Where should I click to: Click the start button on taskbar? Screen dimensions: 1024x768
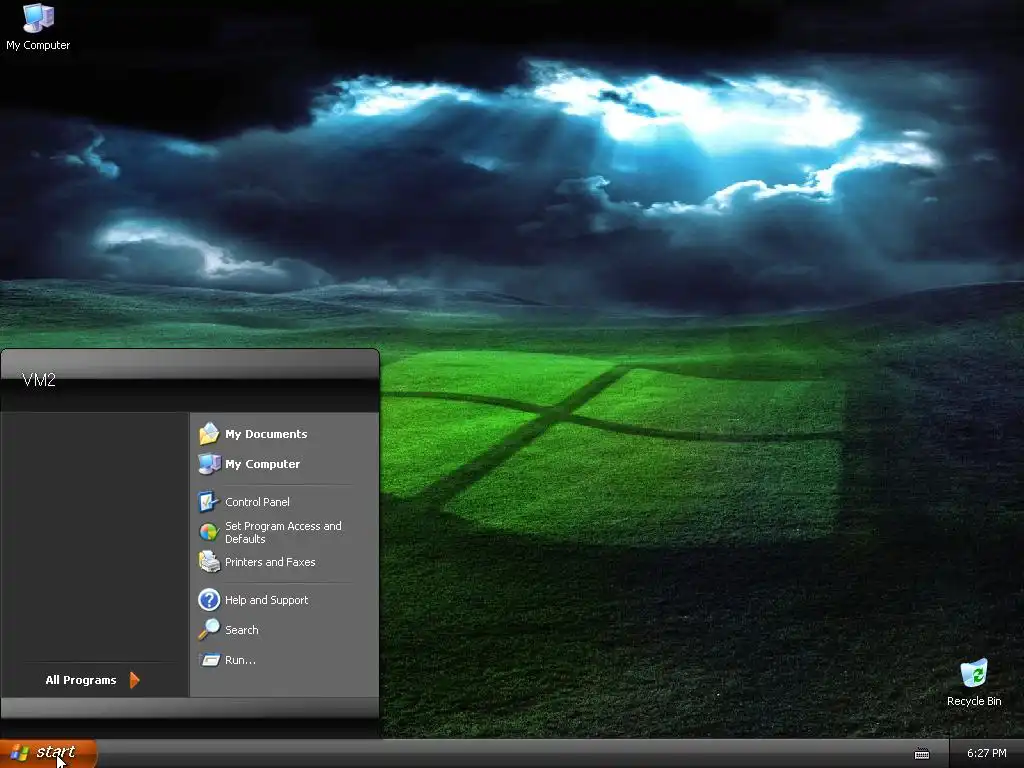tap(48, 753)
